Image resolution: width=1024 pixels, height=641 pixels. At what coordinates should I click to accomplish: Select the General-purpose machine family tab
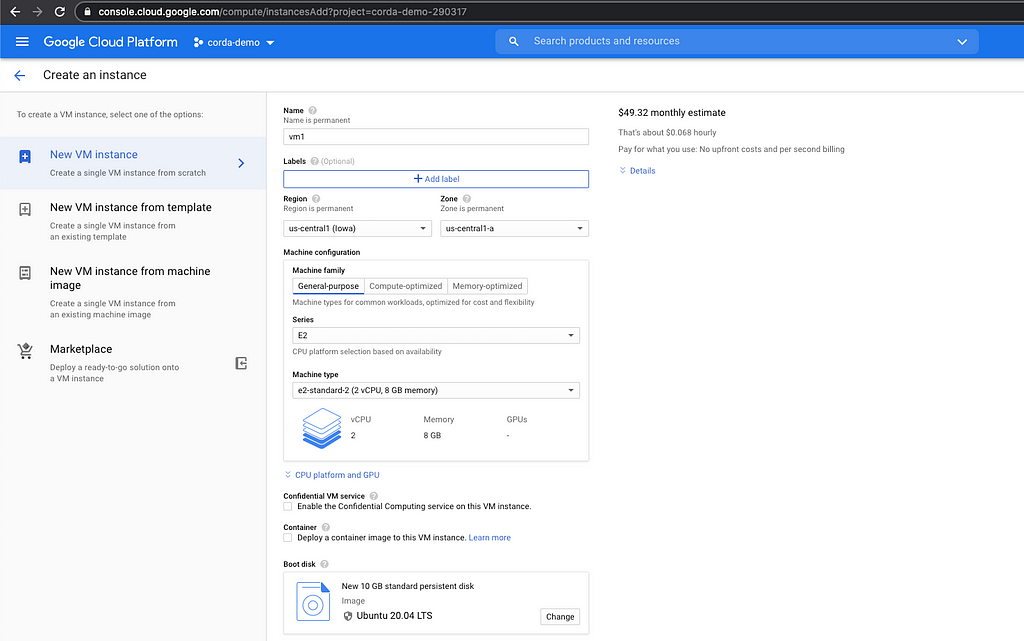click(x=328, y=286)
